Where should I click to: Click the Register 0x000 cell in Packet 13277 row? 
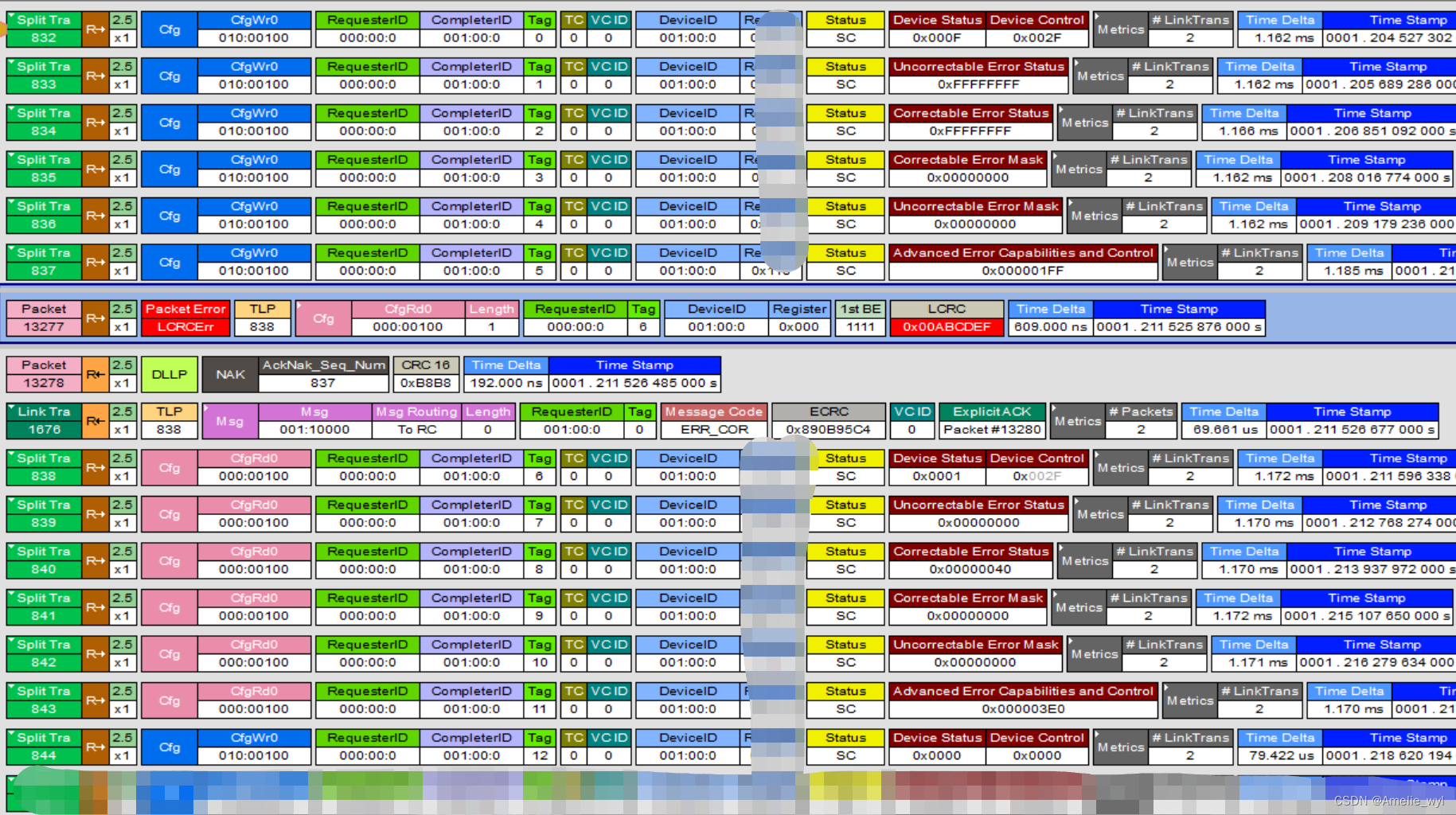point(799,318)
